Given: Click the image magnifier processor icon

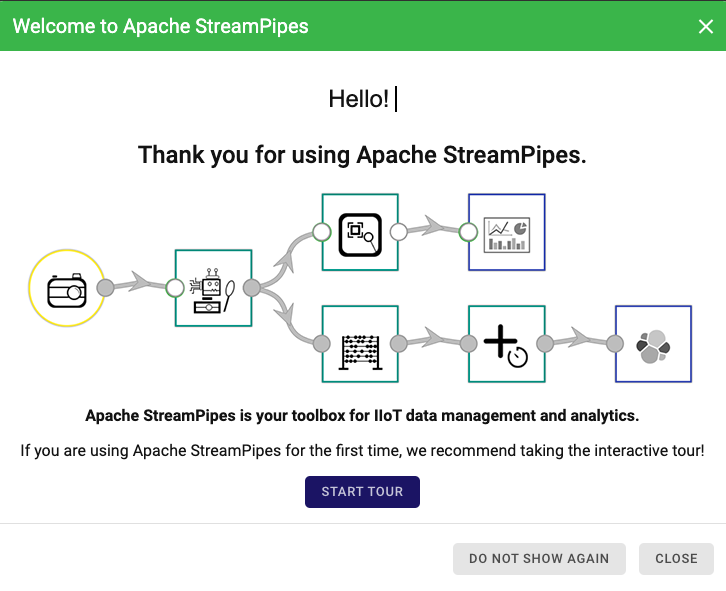Looking at the screenshot, I should 360,232.
